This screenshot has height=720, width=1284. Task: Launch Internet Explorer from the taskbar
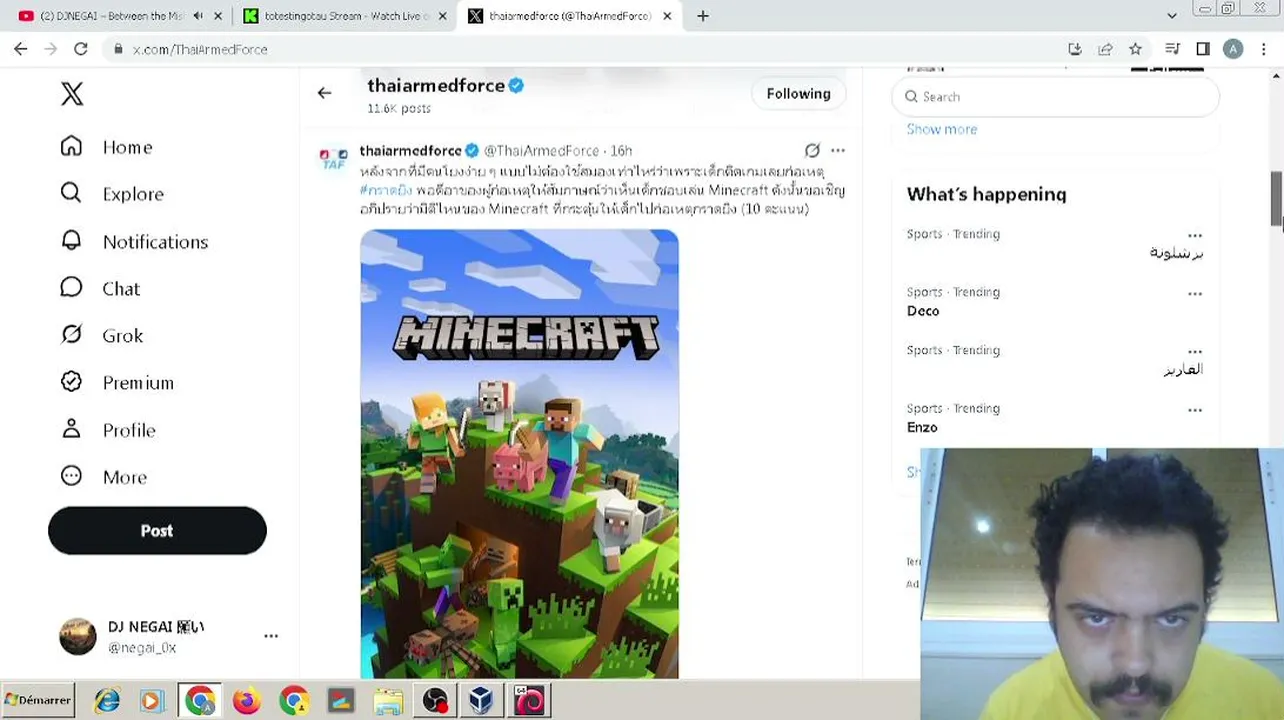[x=107, y=701]
